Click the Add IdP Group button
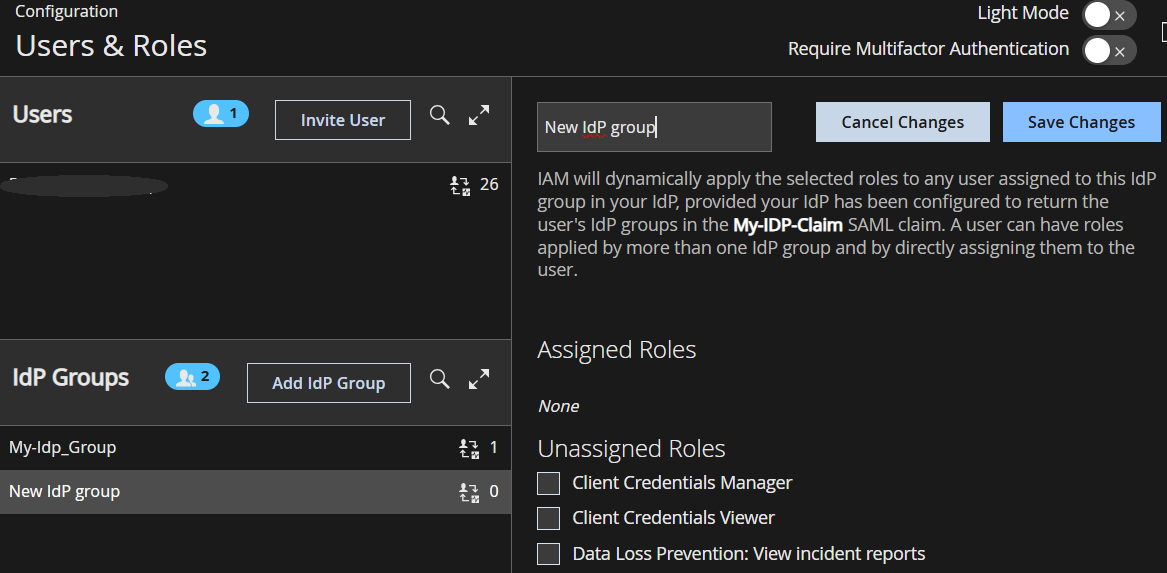This screenshot has height=573, width=1167. [328, 383]
